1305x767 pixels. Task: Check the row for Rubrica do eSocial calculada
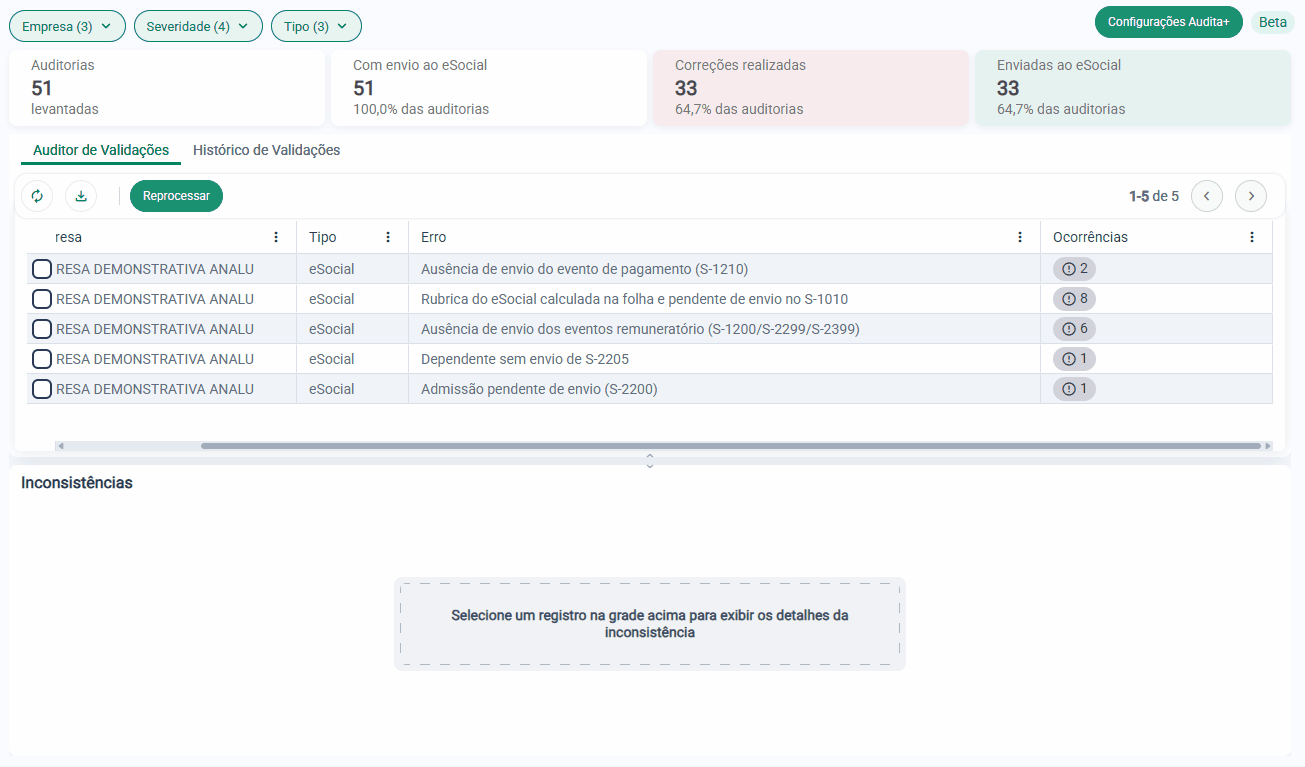42,299
